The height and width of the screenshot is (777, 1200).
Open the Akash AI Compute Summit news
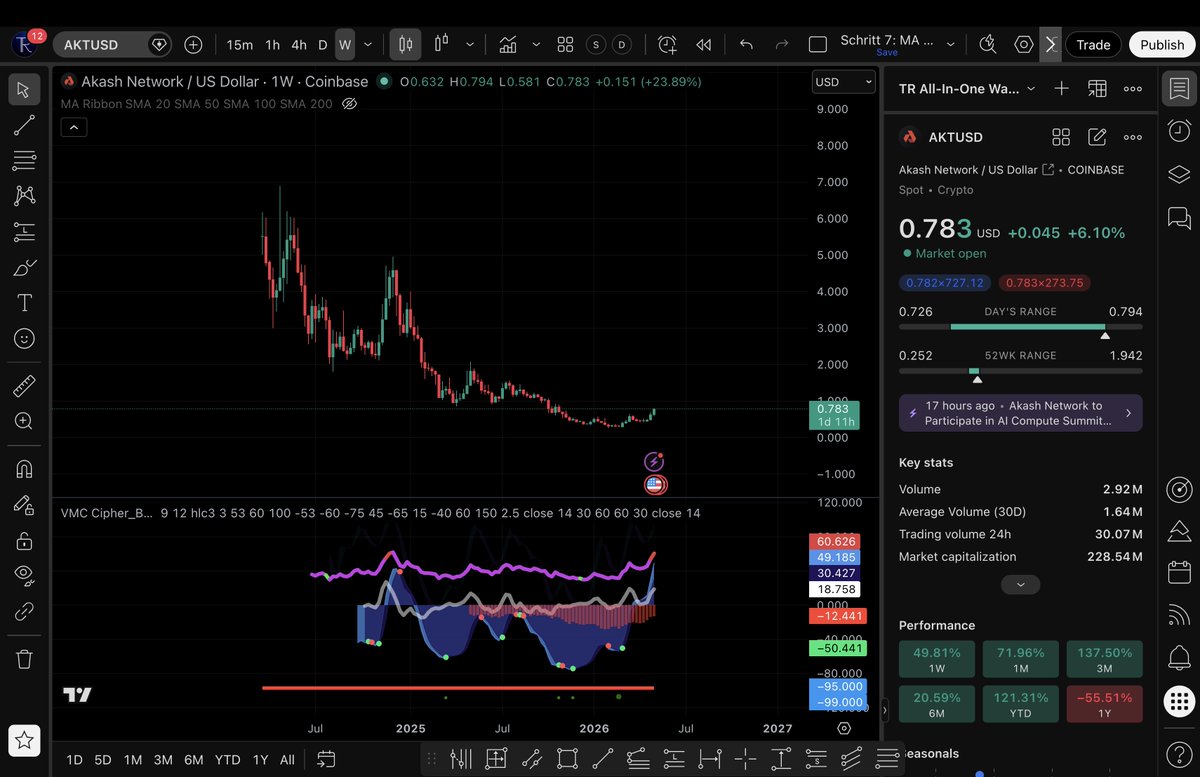coord(1021,413)
